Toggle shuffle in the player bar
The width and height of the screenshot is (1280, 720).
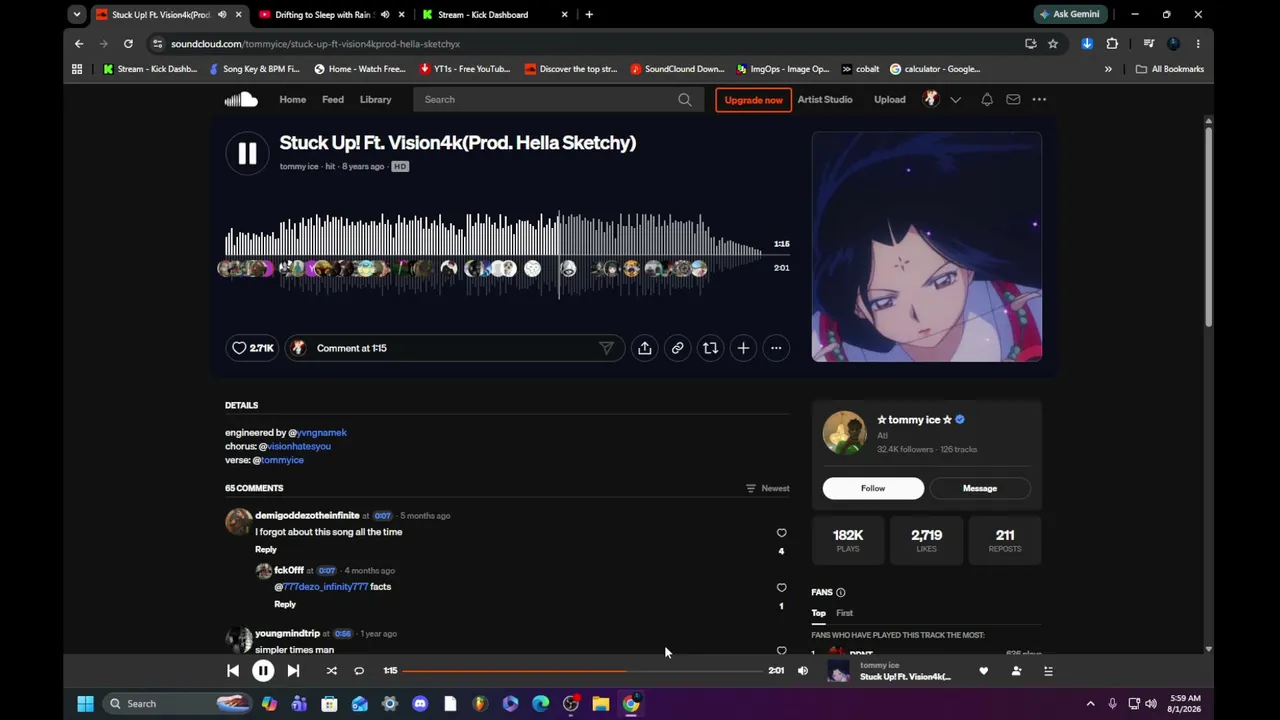pos(332,671)
